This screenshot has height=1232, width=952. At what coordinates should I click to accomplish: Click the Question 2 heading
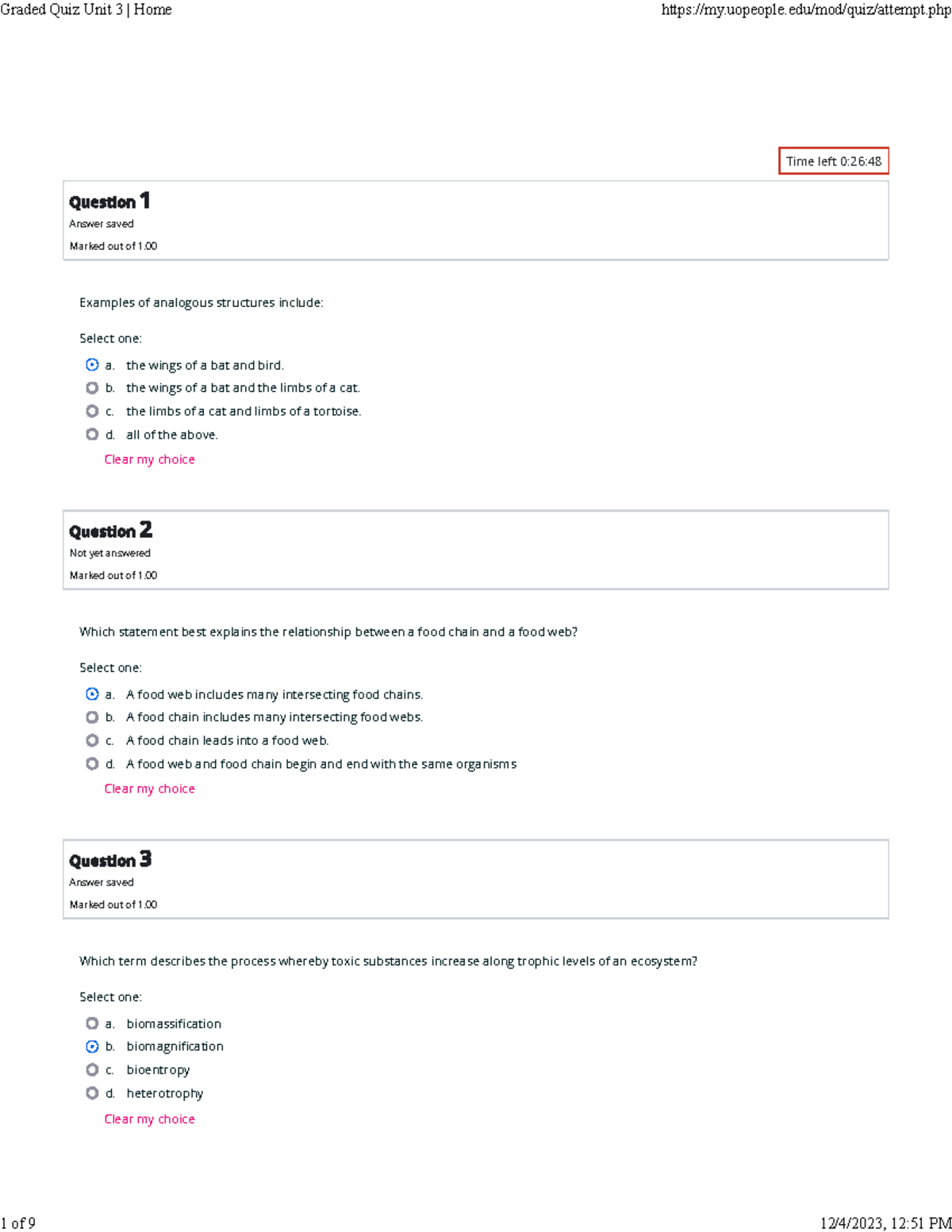(x=110, y=531)
